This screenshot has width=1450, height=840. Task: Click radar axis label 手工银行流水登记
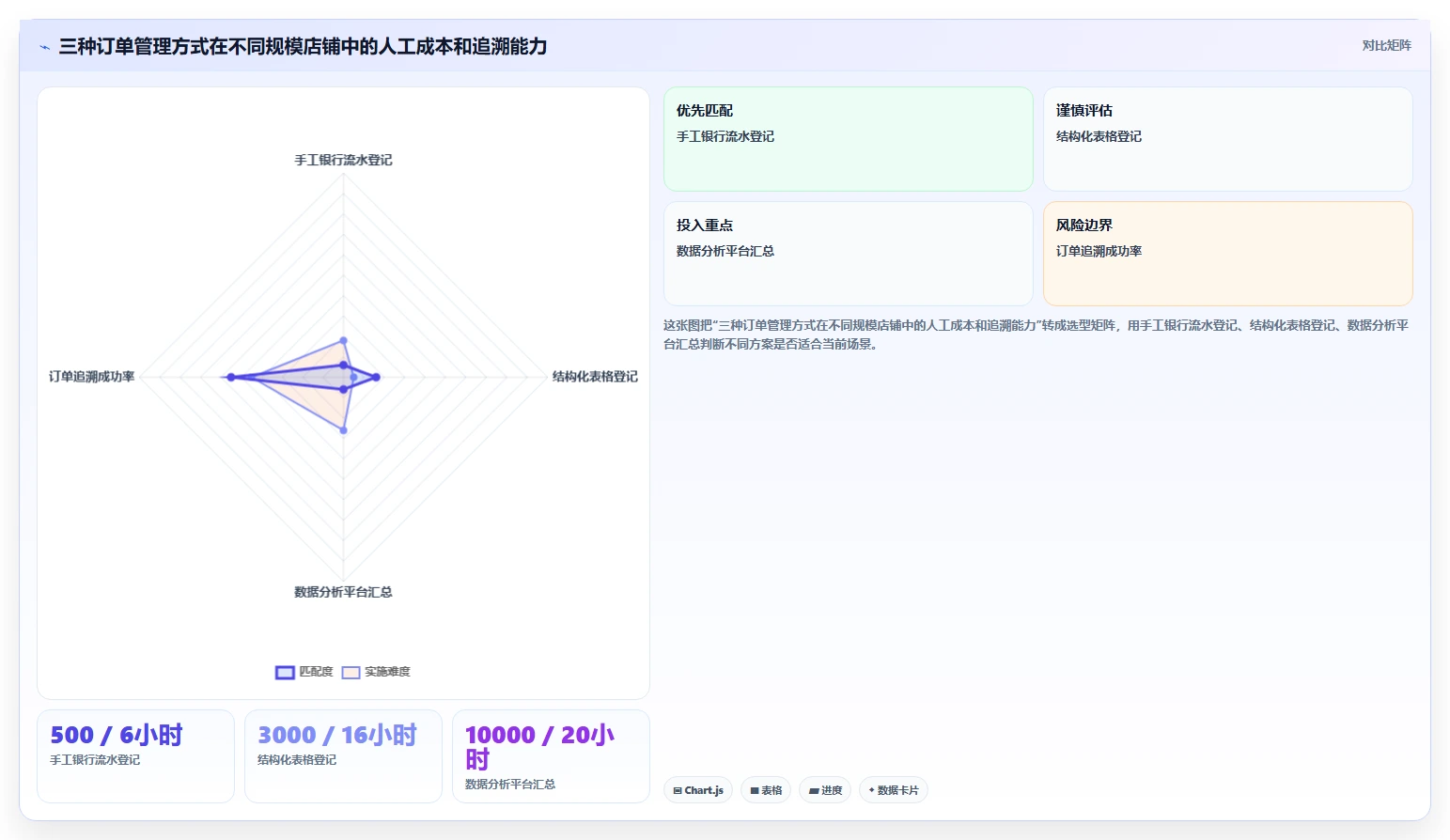(343, 161)
